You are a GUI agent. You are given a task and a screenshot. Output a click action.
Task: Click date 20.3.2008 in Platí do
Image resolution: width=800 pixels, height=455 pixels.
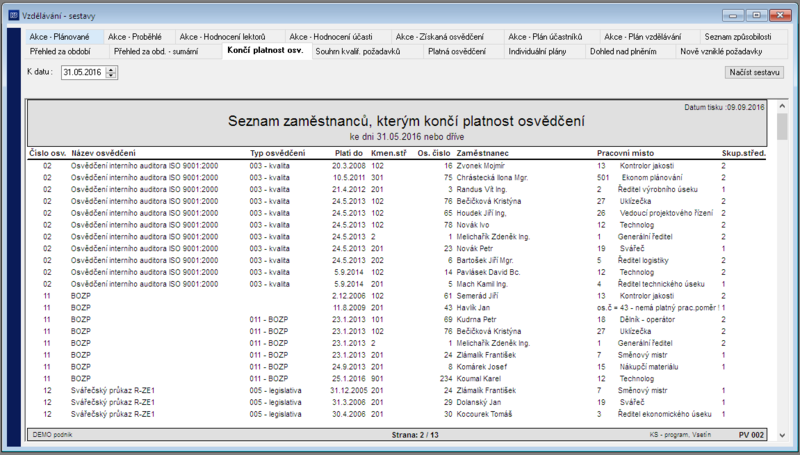[348, 166]
